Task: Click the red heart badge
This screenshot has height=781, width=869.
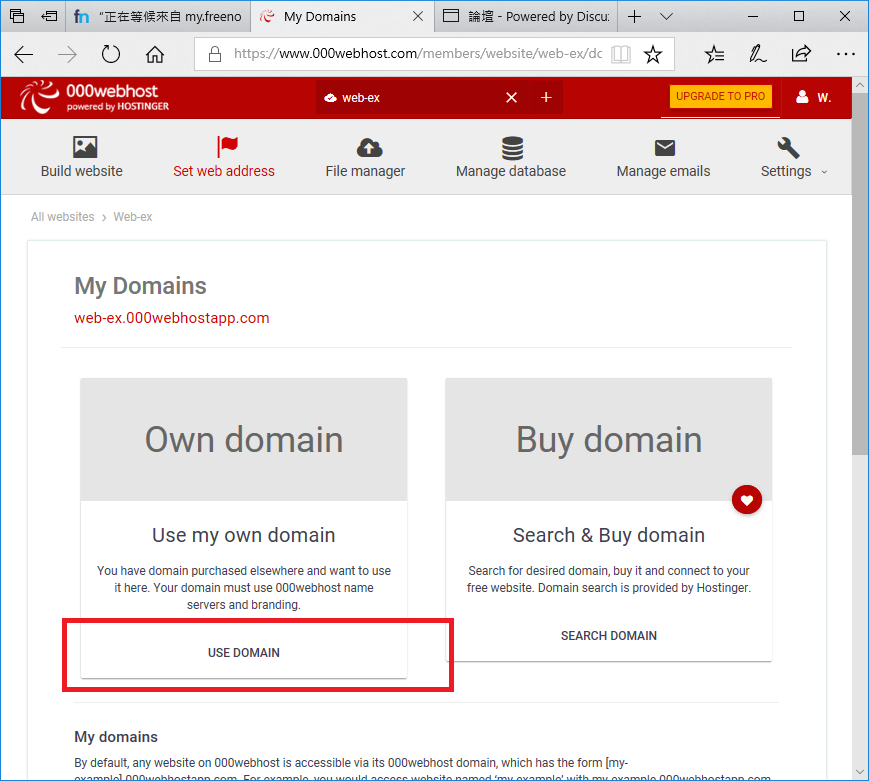Action: pyautogui.click(x=747, y=500)
